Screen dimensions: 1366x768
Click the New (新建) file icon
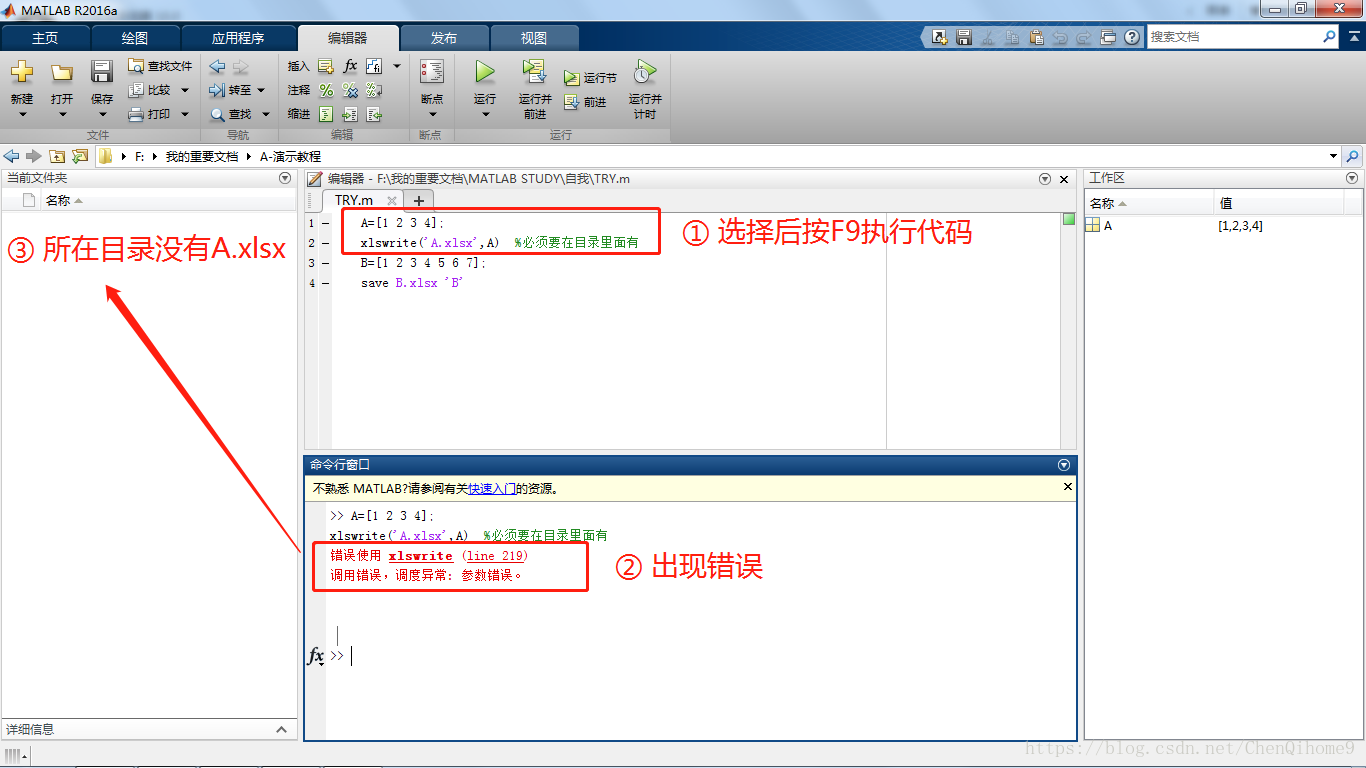point(21,73)
